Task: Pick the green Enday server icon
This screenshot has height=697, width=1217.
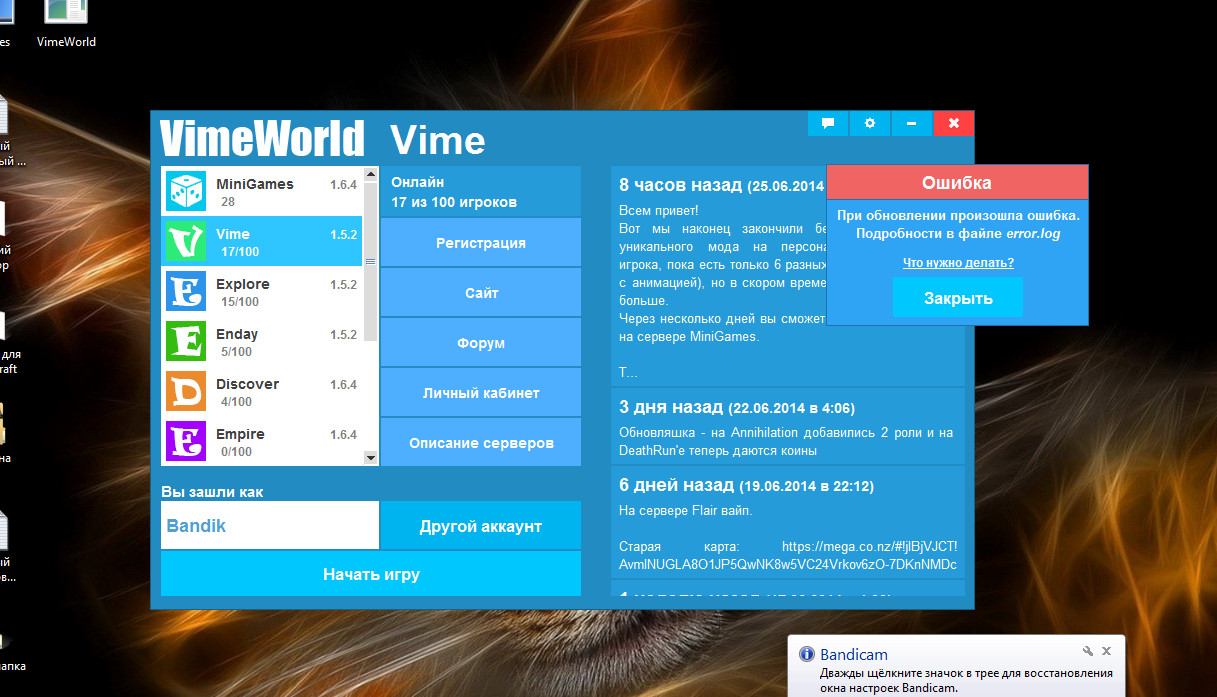Action: coord(185,341)
